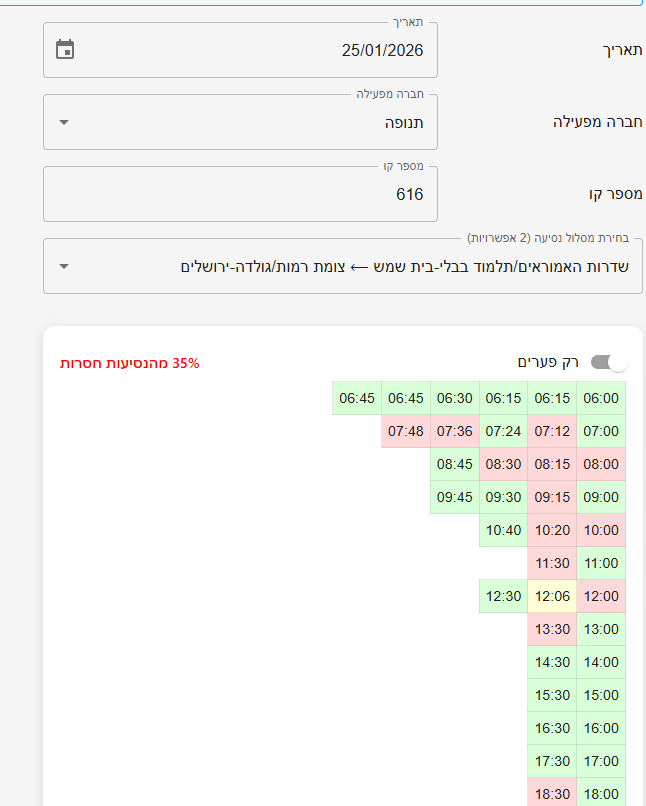646x806 pixels.
Task: Select the 09:45 green trip cell
Action: (x=455, y=497)
